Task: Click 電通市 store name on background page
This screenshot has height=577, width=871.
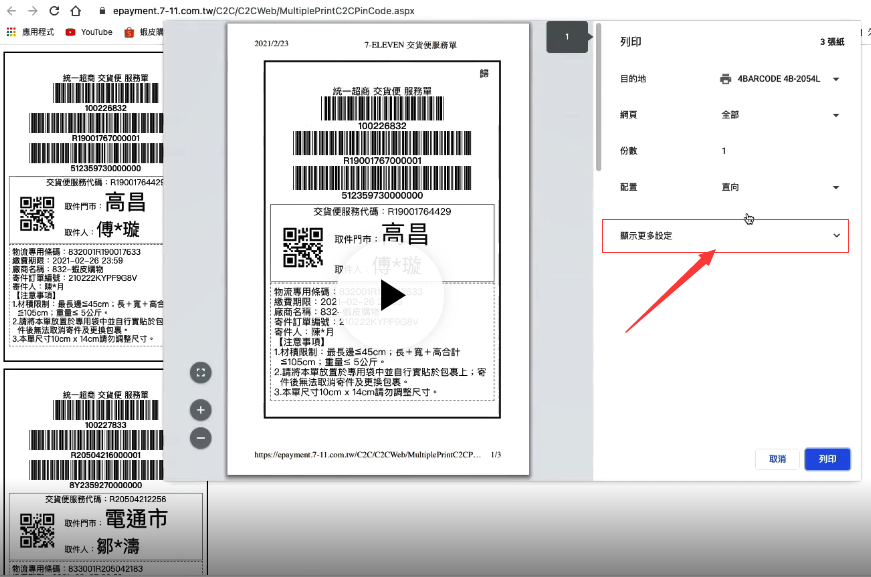Action: 136,519
